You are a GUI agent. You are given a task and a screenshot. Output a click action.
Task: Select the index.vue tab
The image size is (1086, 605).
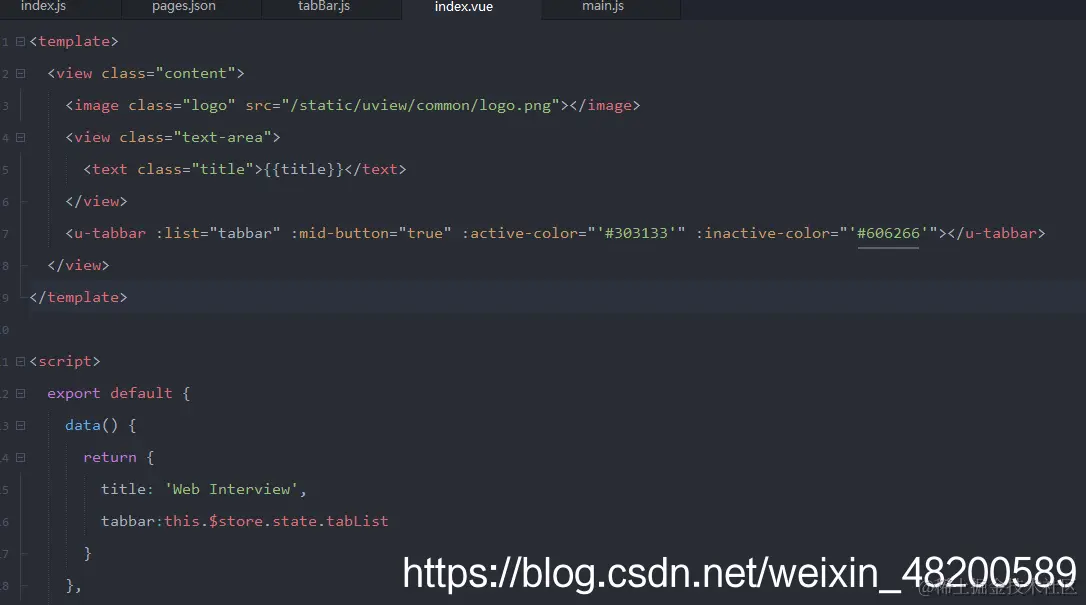(463, 7)
